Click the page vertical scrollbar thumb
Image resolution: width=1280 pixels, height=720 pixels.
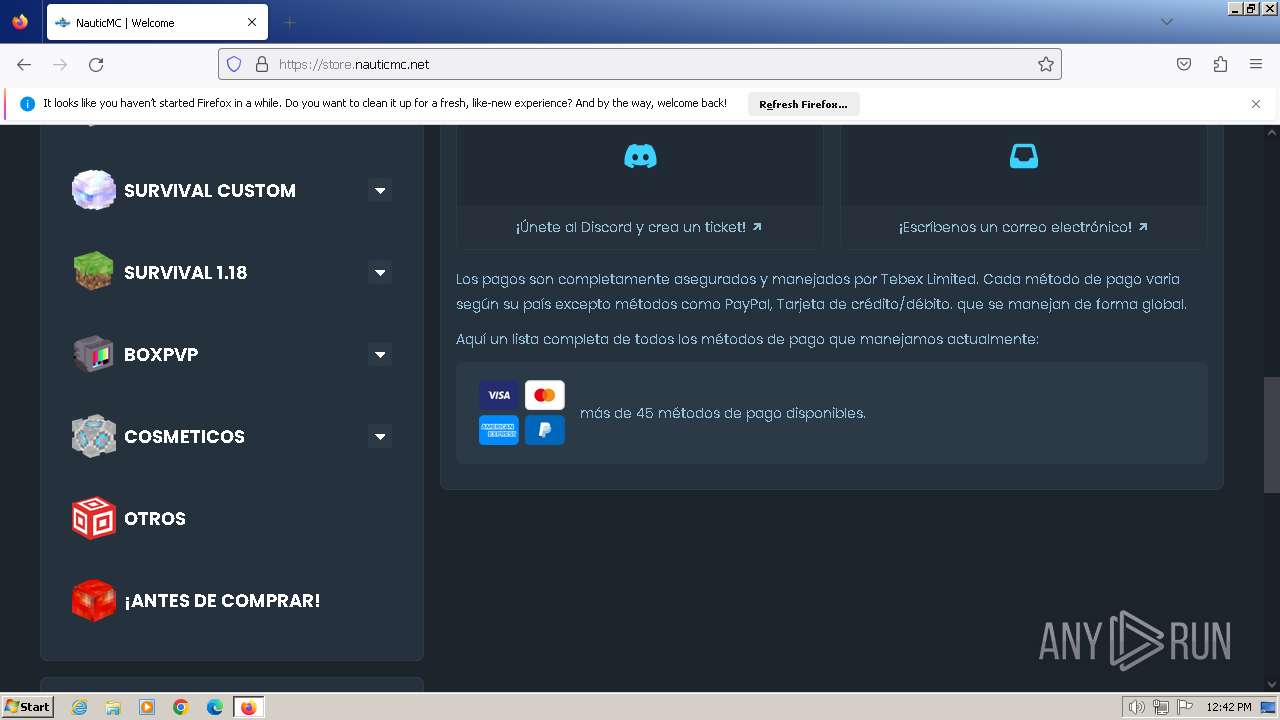pos(1272,435)
